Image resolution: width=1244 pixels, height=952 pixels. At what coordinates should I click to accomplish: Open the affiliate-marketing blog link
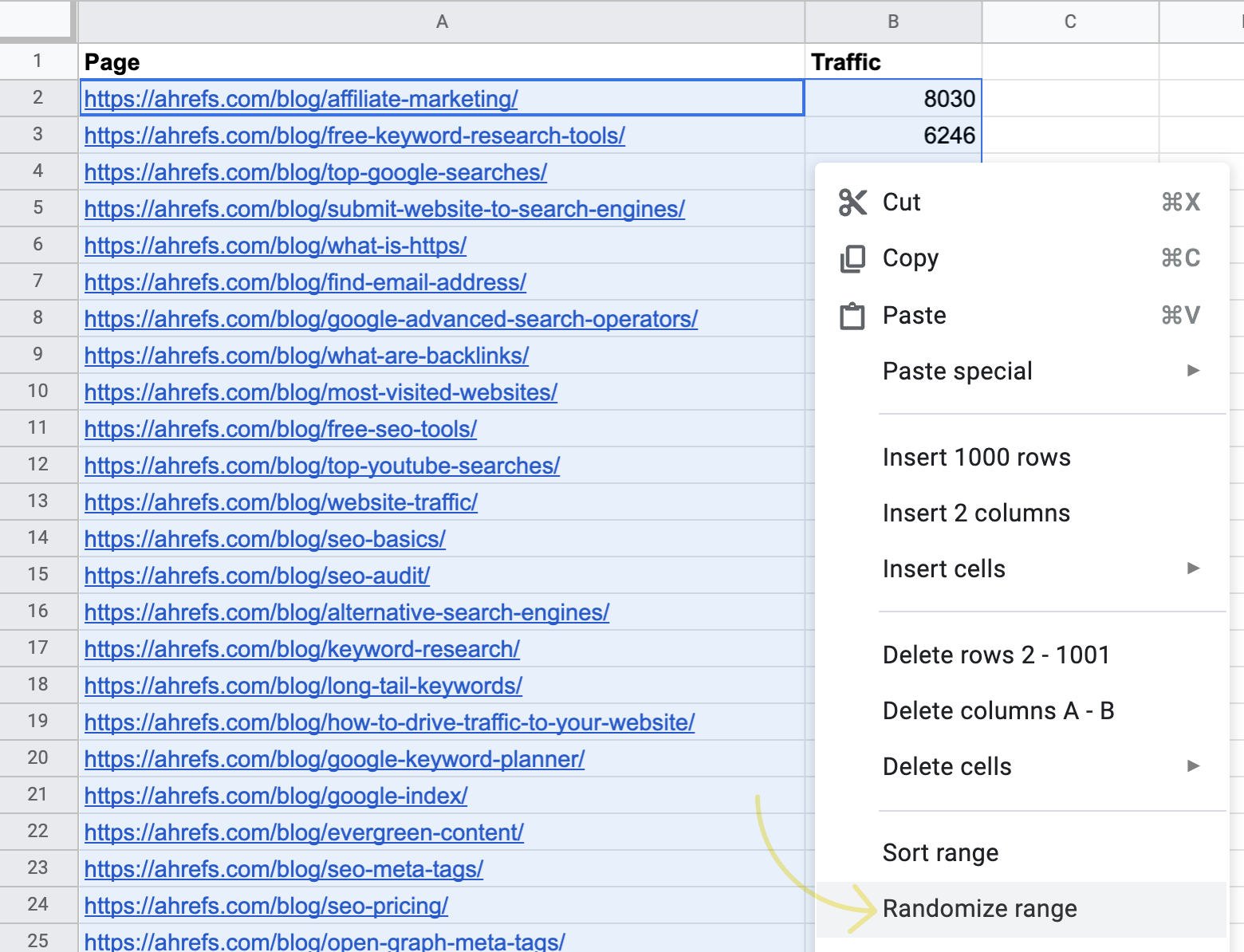click(x=301, y=99)
